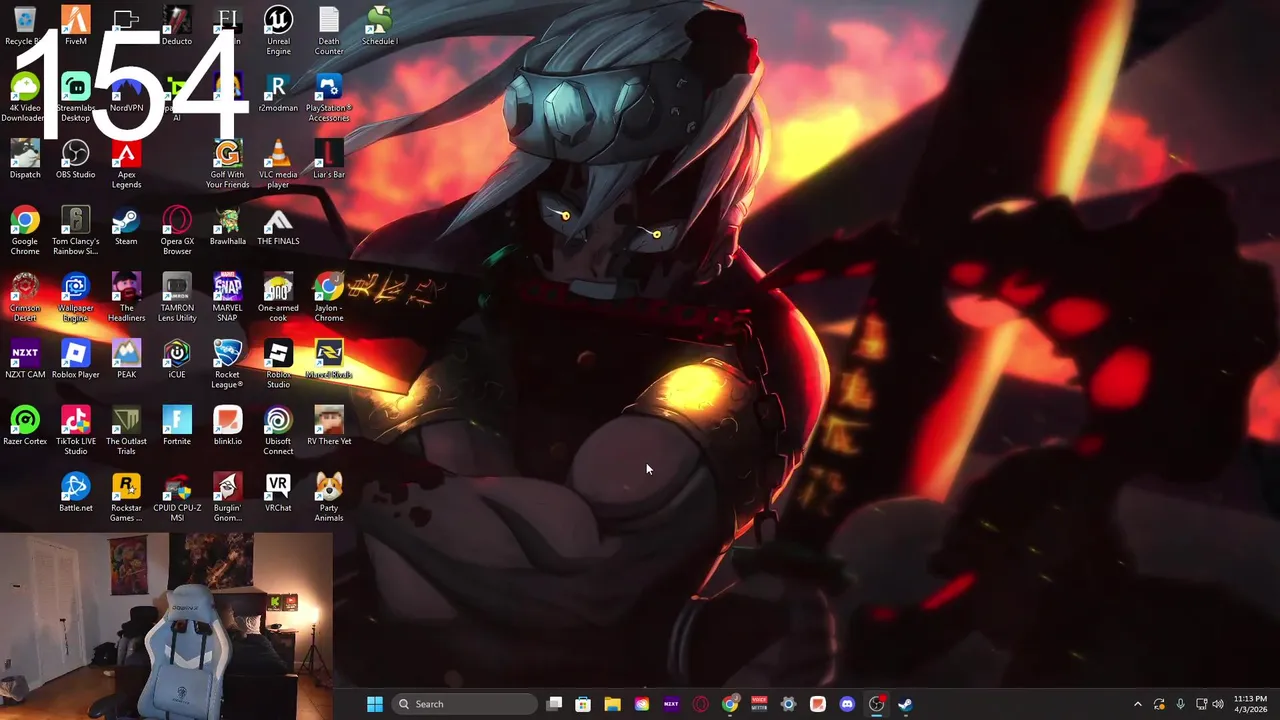Select the VLC media player shortcut

278,165
